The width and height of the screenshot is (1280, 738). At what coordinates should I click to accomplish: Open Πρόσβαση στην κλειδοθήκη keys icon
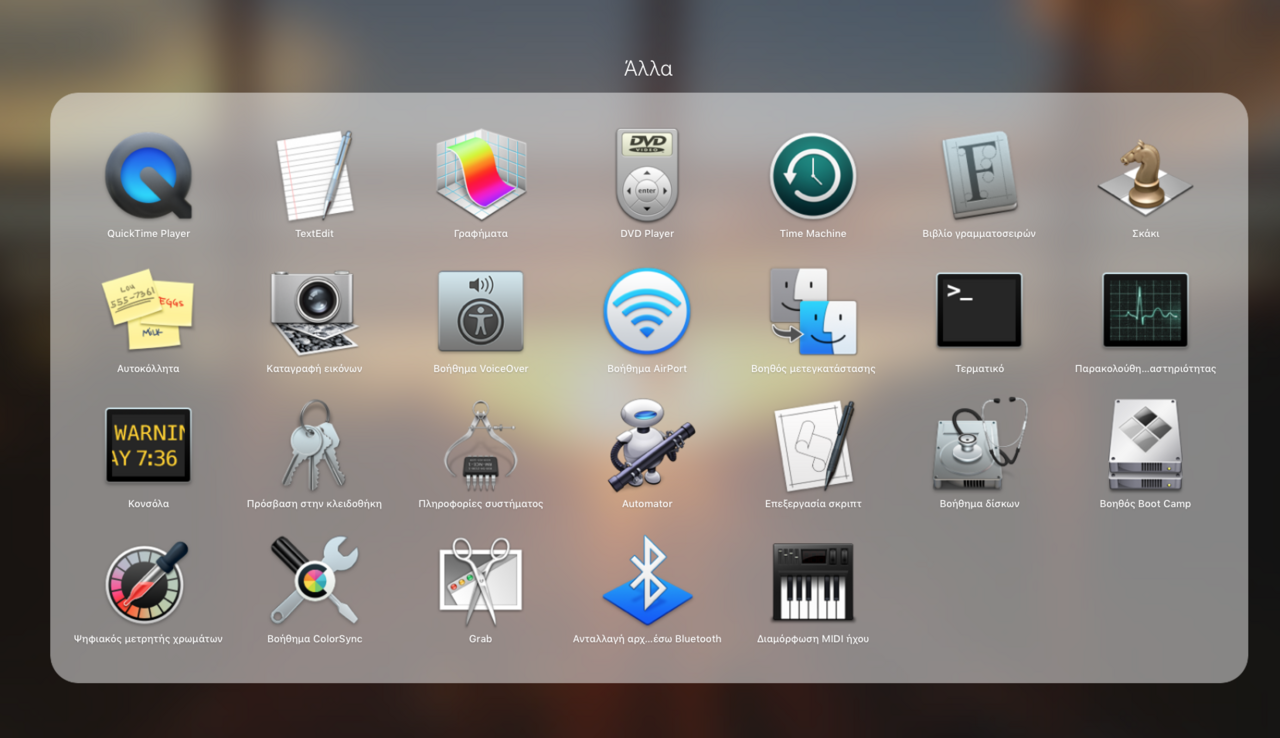pos(314,445)
